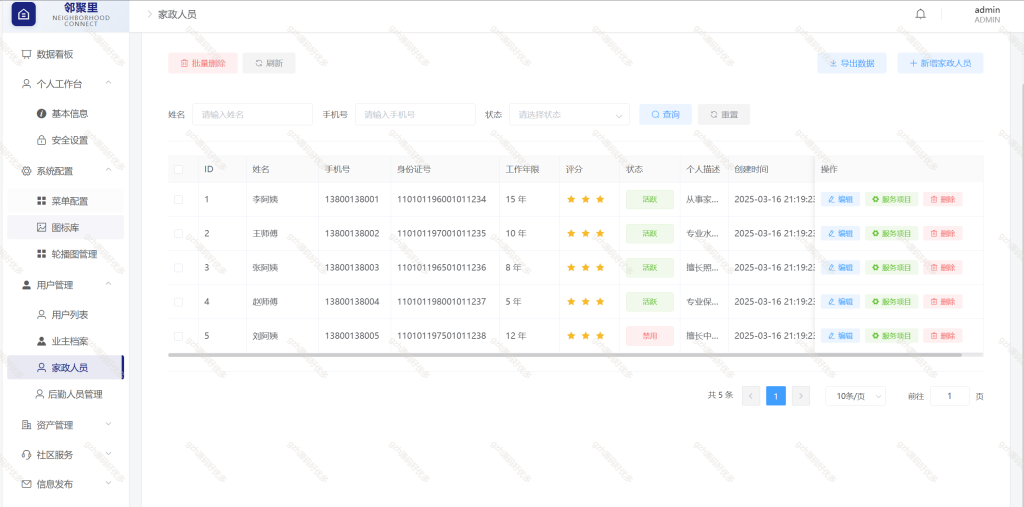
Task: Collapse the 系统配置 menu chevron
Action: 108,171
